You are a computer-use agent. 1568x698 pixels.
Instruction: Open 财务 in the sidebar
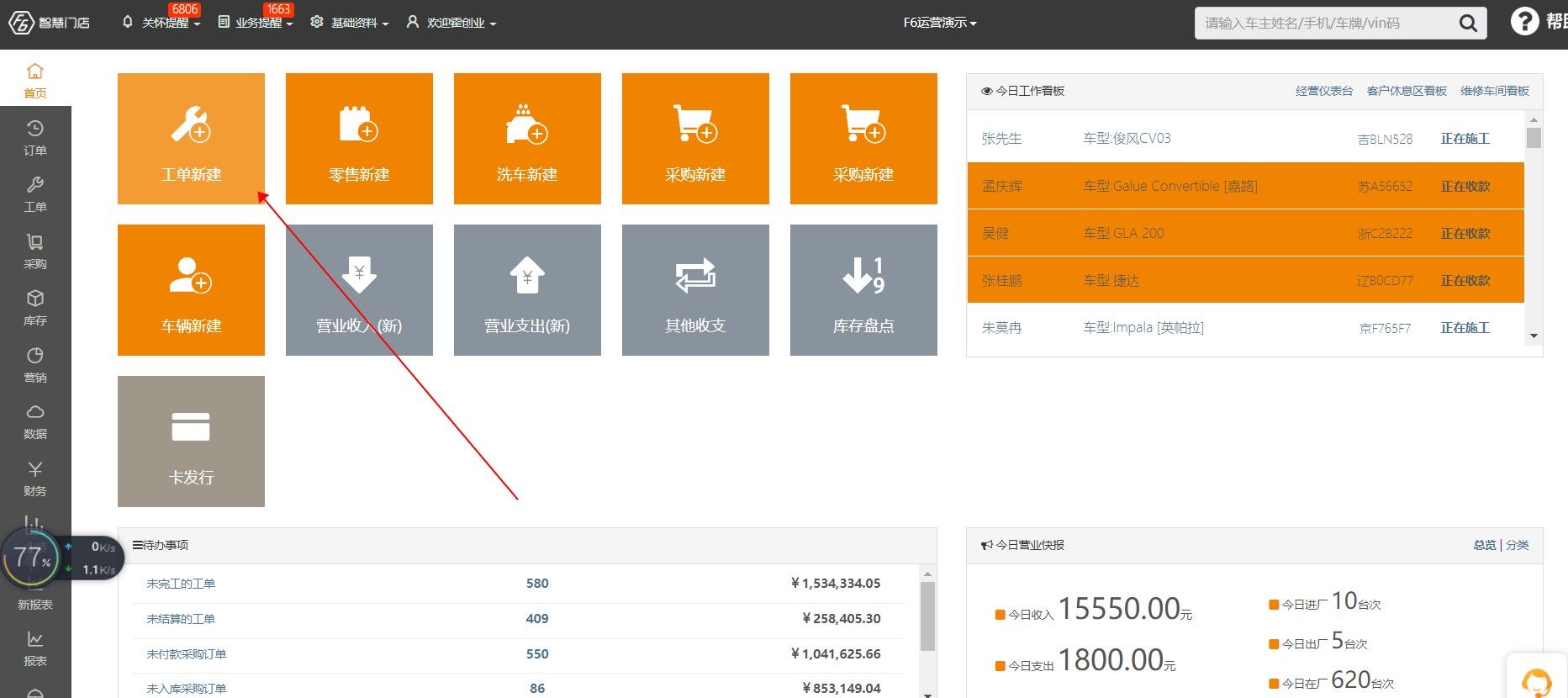click(35, 479)
